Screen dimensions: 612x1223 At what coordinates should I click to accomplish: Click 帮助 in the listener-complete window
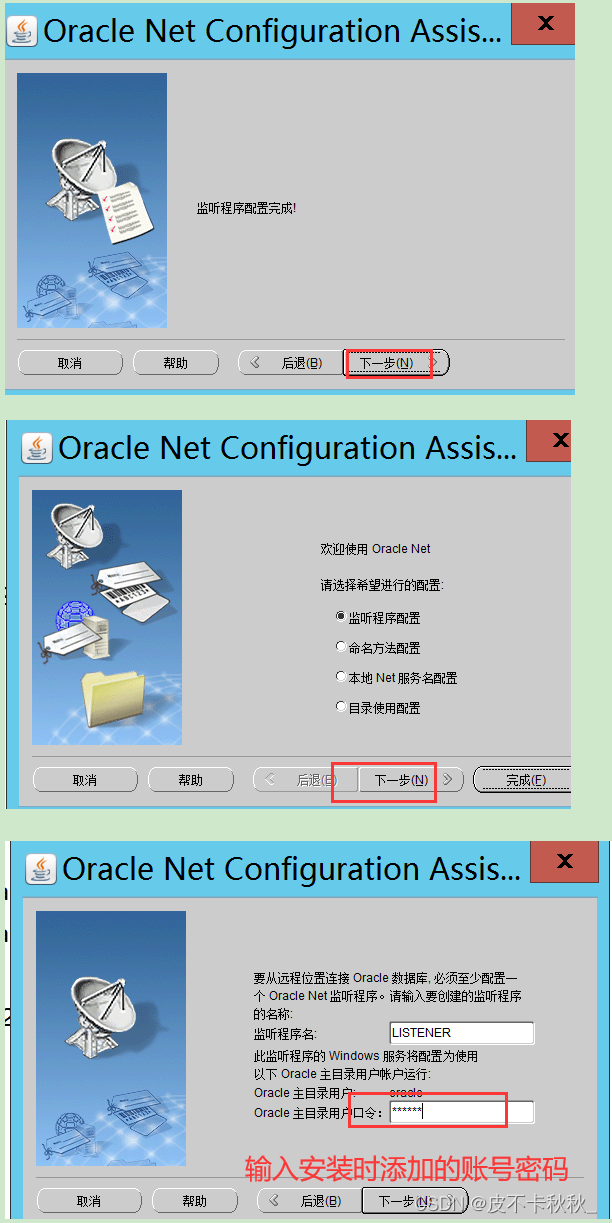point(176,363)
